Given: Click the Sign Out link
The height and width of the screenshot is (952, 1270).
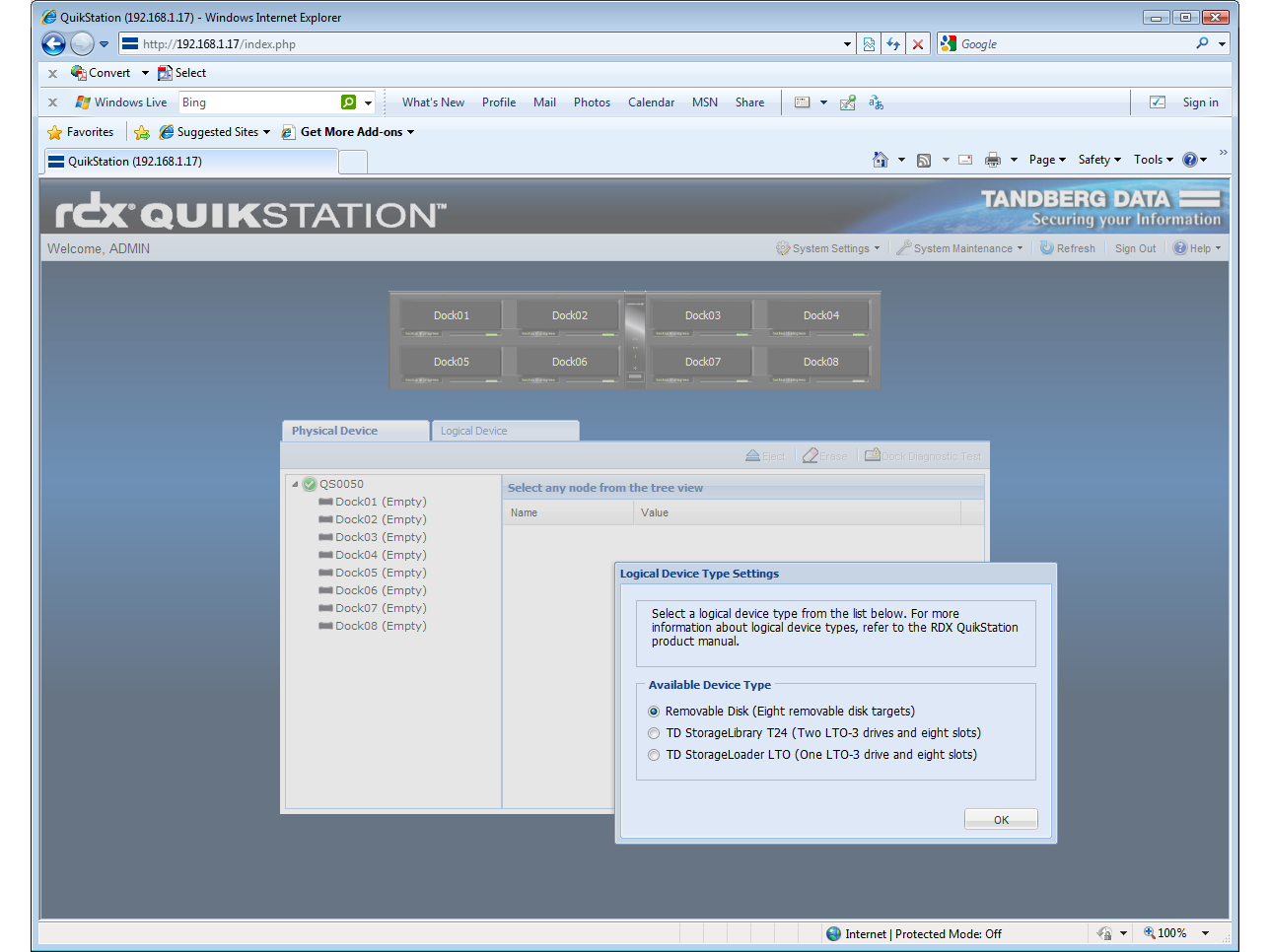Looking at the screenshot, I should pos(1135,248).
